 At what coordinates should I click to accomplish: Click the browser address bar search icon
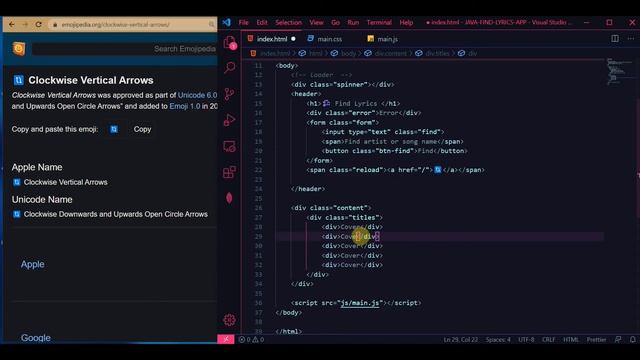pyautogui.click(x=211, y=24)
